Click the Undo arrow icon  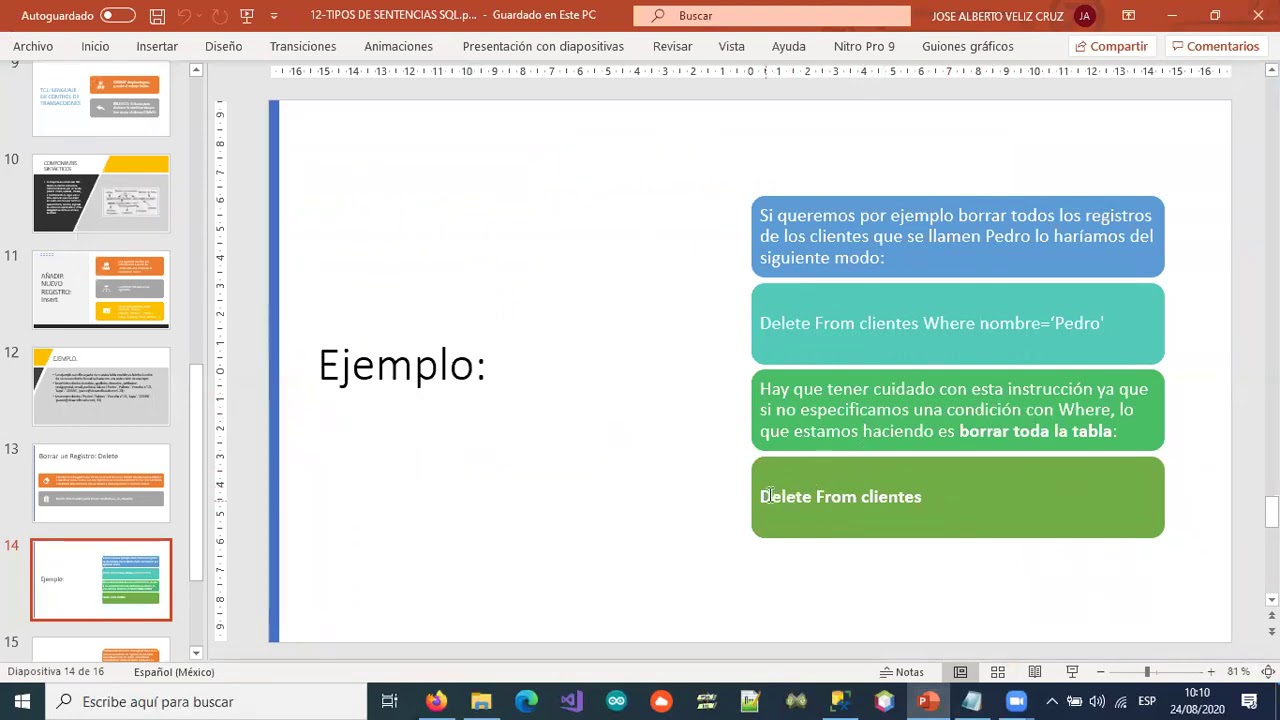(184, 16)
